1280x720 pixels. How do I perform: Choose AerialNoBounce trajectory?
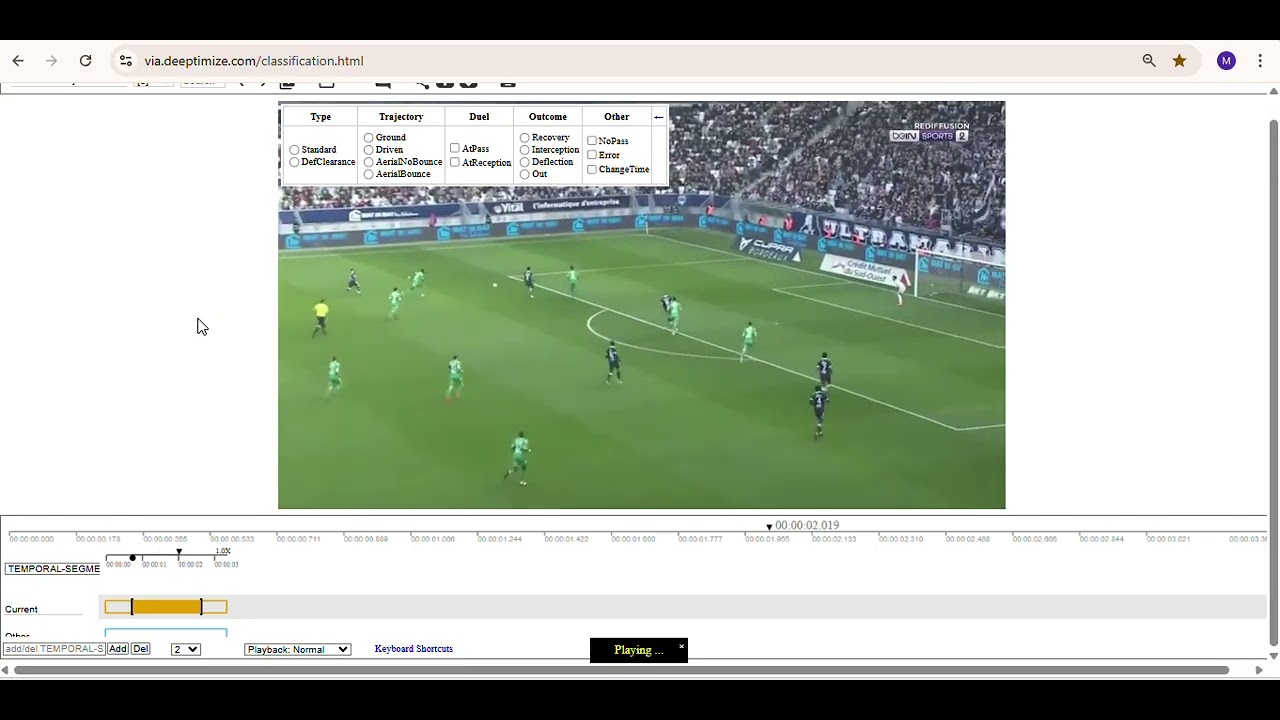coord(368,162)
